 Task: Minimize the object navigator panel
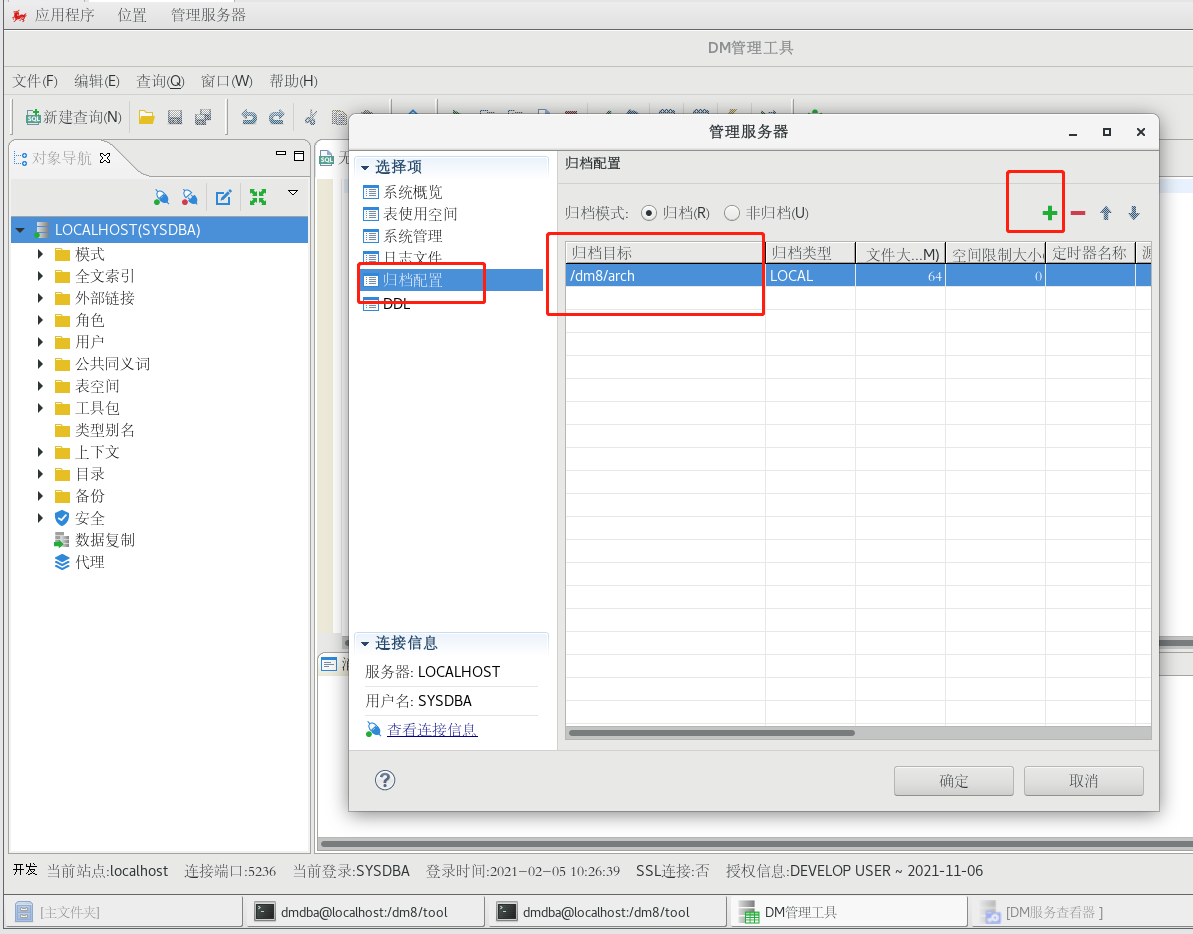click(281, 154)
